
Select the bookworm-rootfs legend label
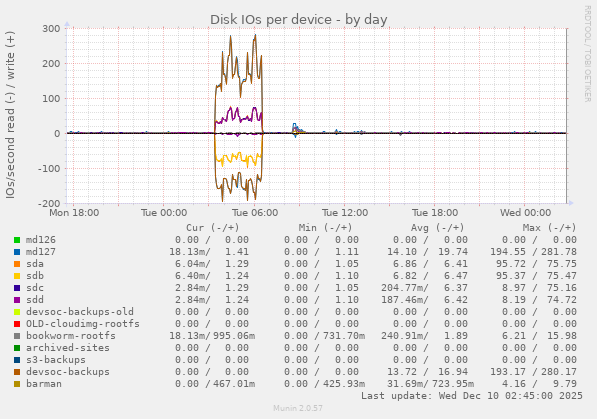click(x=71, y=336)
